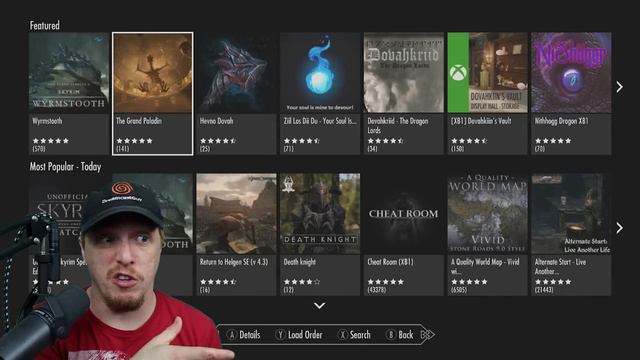
Task: Open mod Details from the bottom bar
Action: coord(250,335)
